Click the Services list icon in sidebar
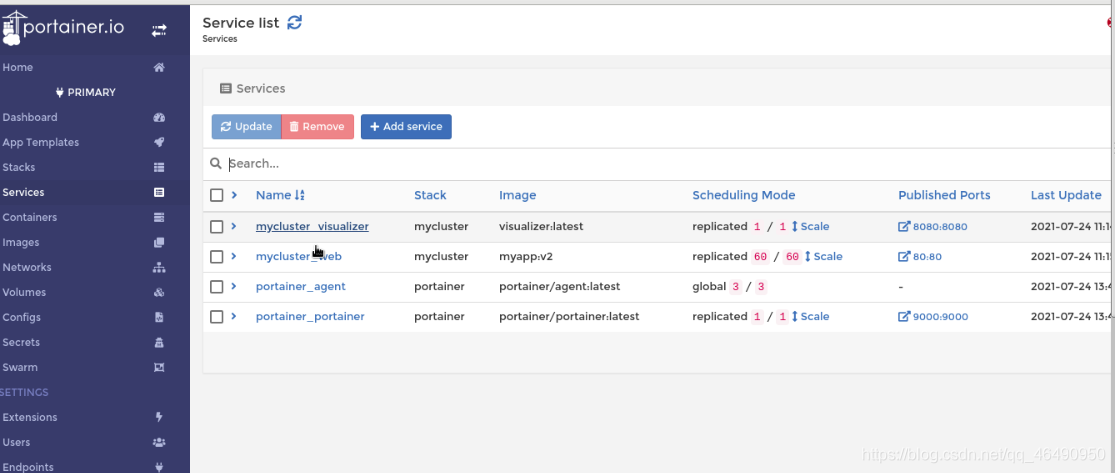The image size is (1115, 473). [x=159, y=192]
